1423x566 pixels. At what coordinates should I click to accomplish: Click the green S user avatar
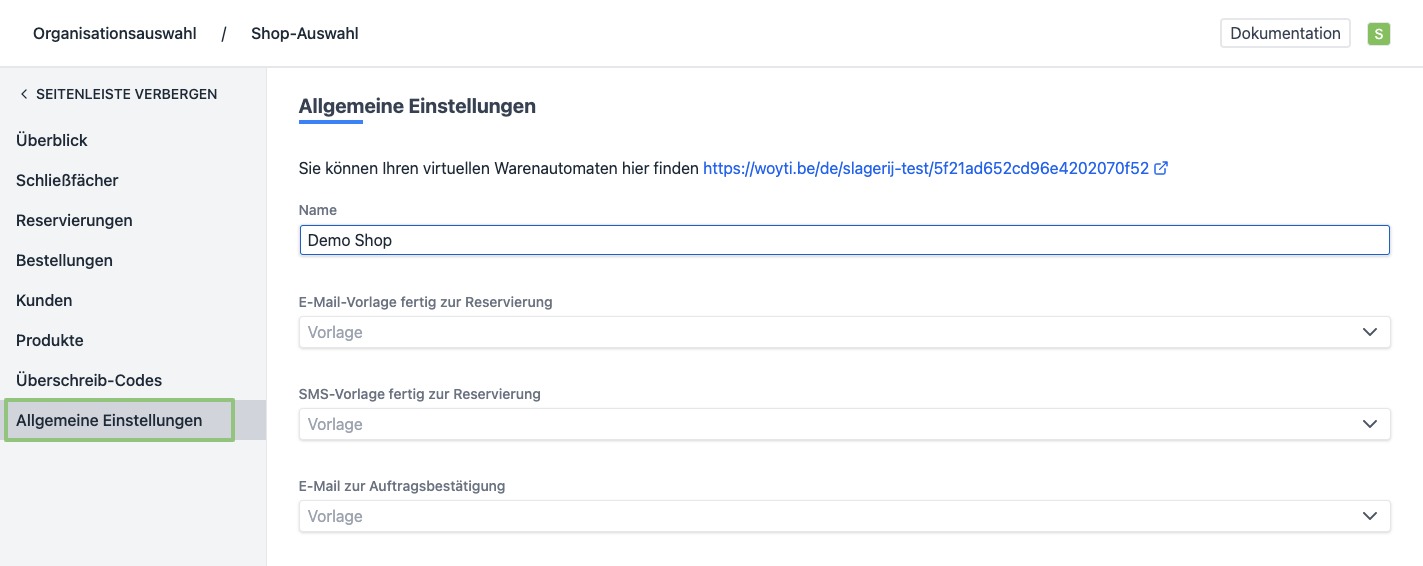click(1379, 34)
